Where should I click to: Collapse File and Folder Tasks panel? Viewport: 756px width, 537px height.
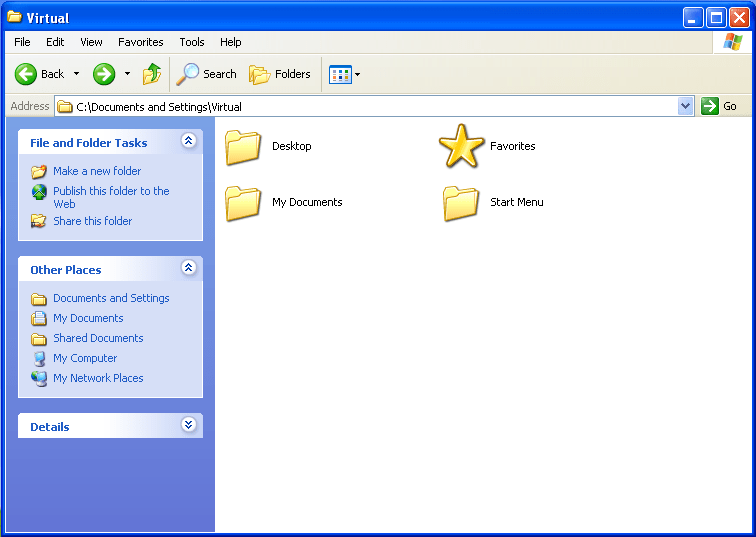[x=189, y=141]
